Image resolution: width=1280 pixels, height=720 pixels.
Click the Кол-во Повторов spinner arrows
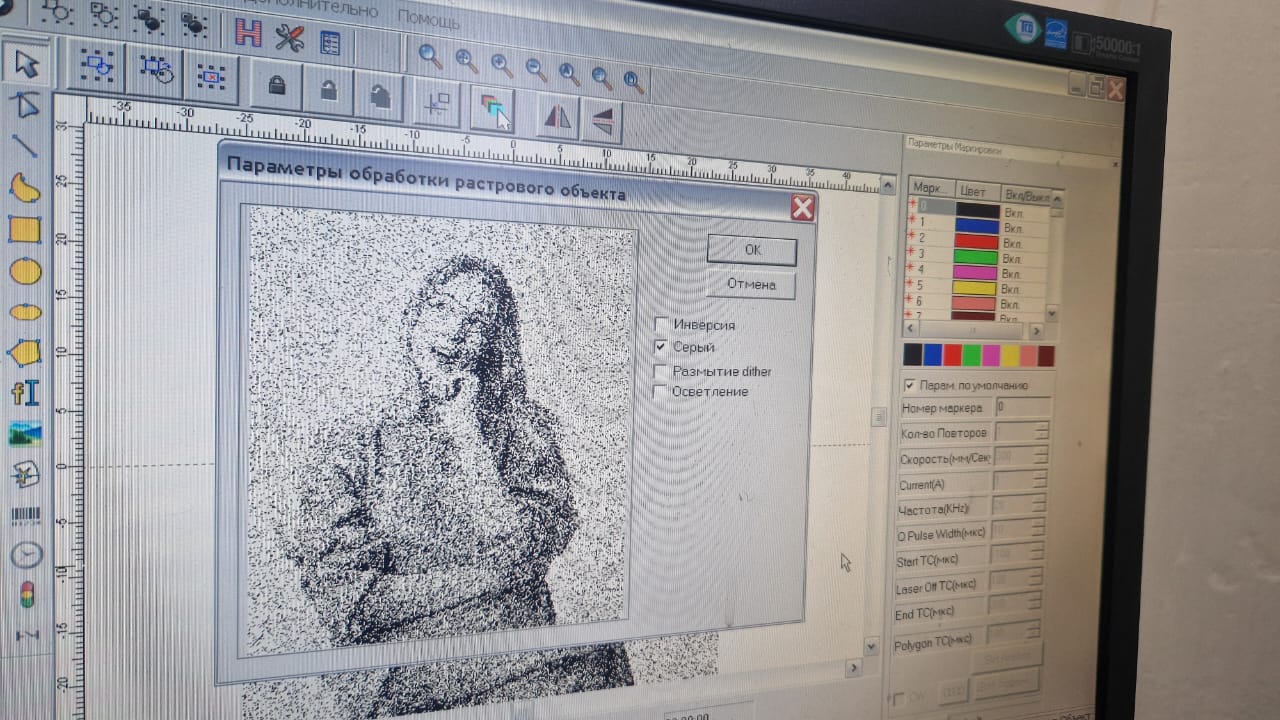[x=1042, y=432]
